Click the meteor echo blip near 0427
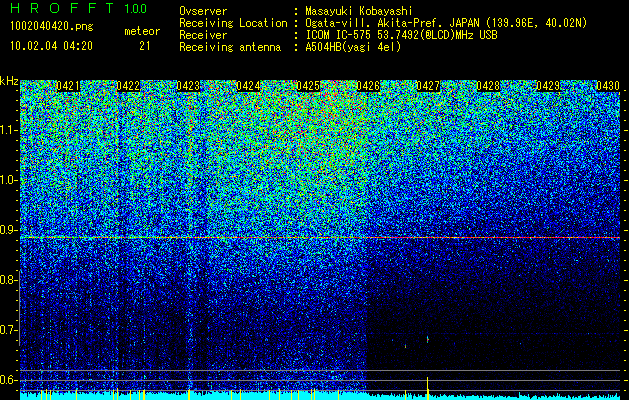Image resolution: width=629 pixels, height=400 pixels. 428,339
